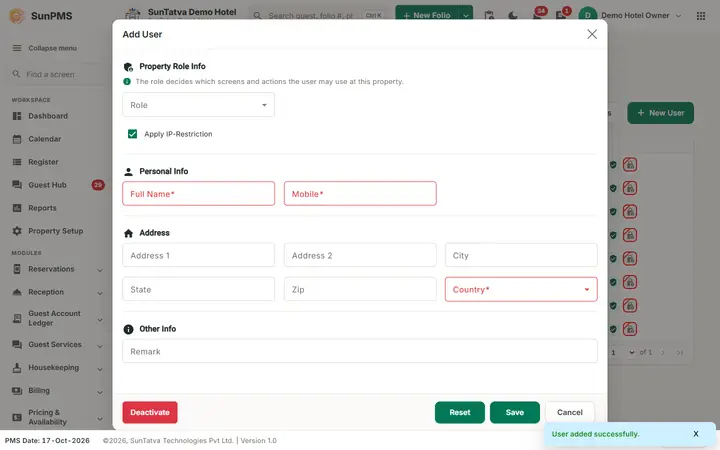The width and height of the screenshot is (720, 450).
Task: Click the Housekeeping module icon
Action: click(17, 368)
